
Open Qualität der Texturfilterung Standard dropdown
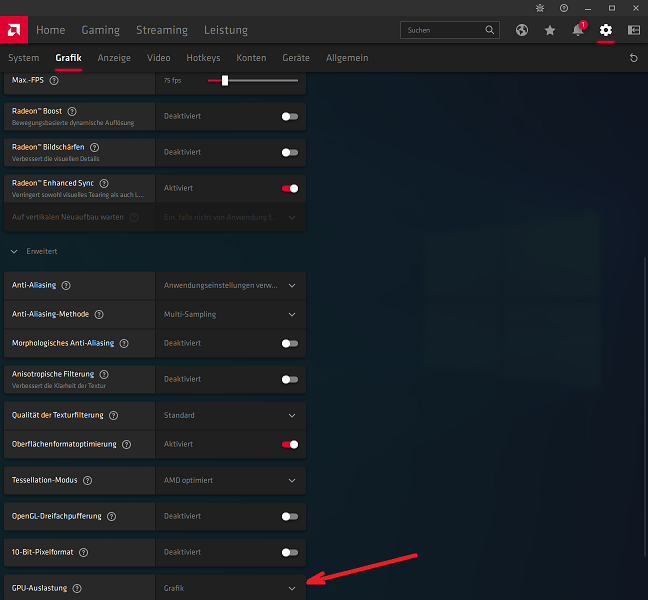231,415
